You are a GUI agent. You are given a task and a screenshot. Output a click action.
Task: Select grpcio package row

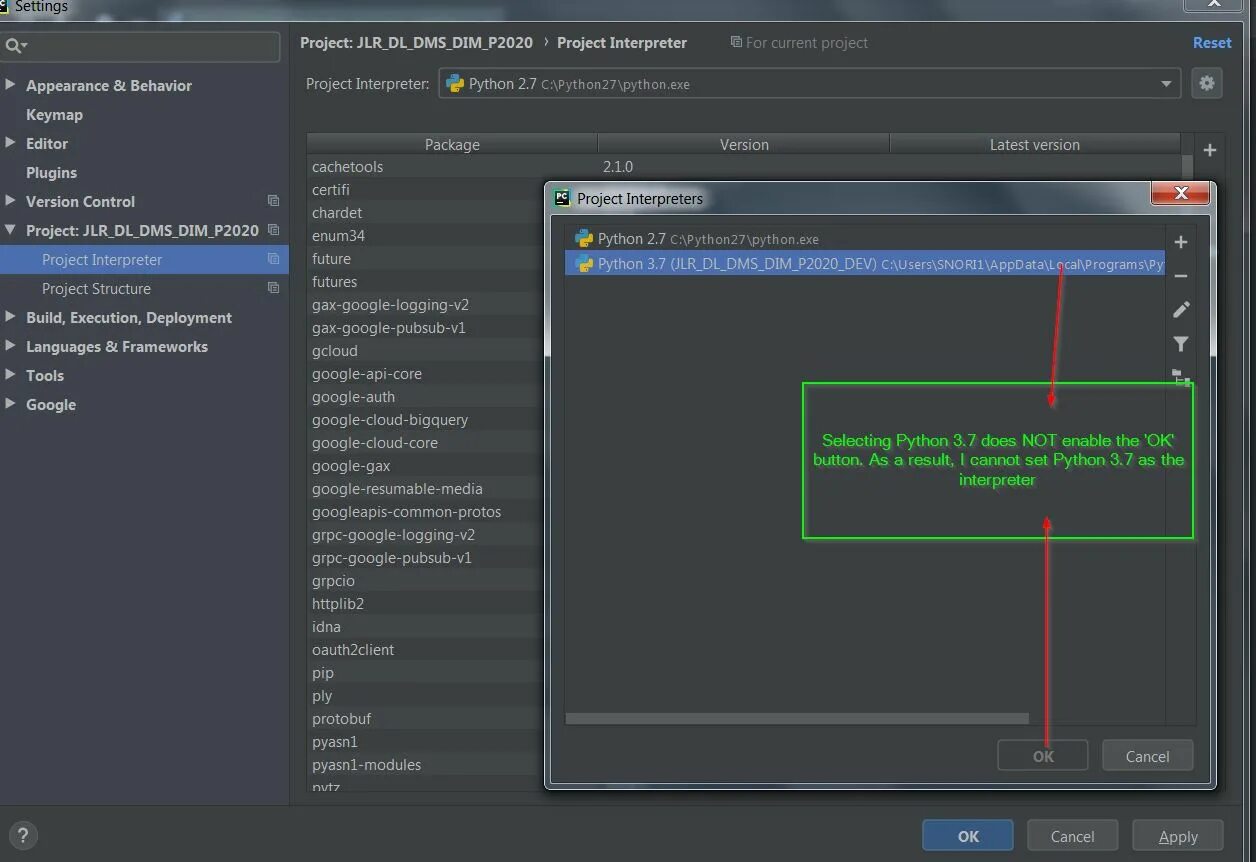pyautogui.click(x=333, y=580)
